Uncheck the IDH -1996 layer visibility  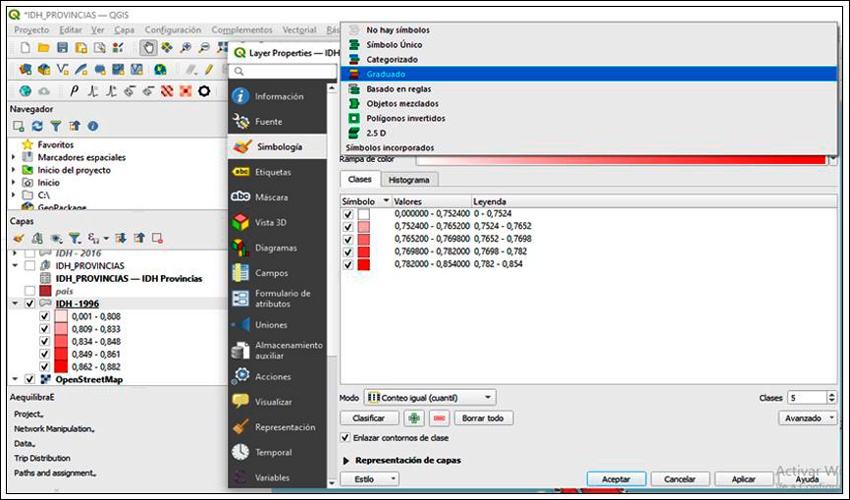(x=29, y=303)
